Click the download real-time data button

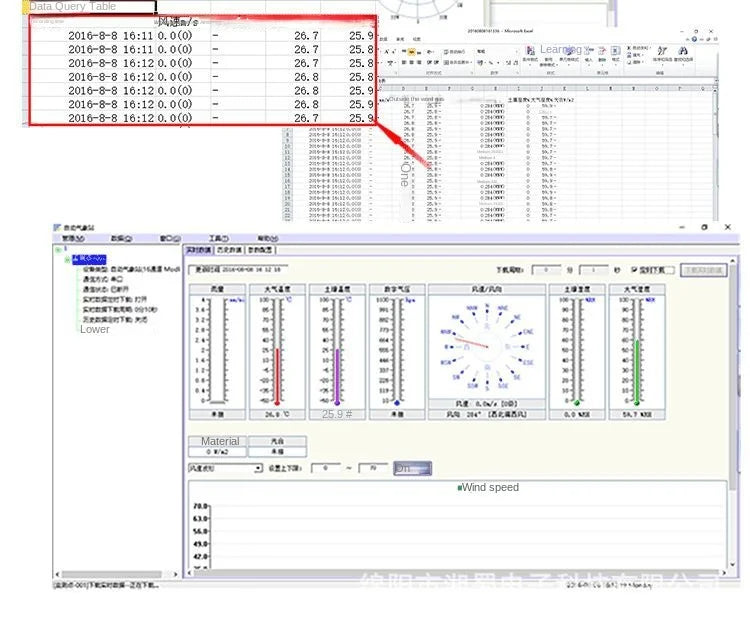click(704, 270)
